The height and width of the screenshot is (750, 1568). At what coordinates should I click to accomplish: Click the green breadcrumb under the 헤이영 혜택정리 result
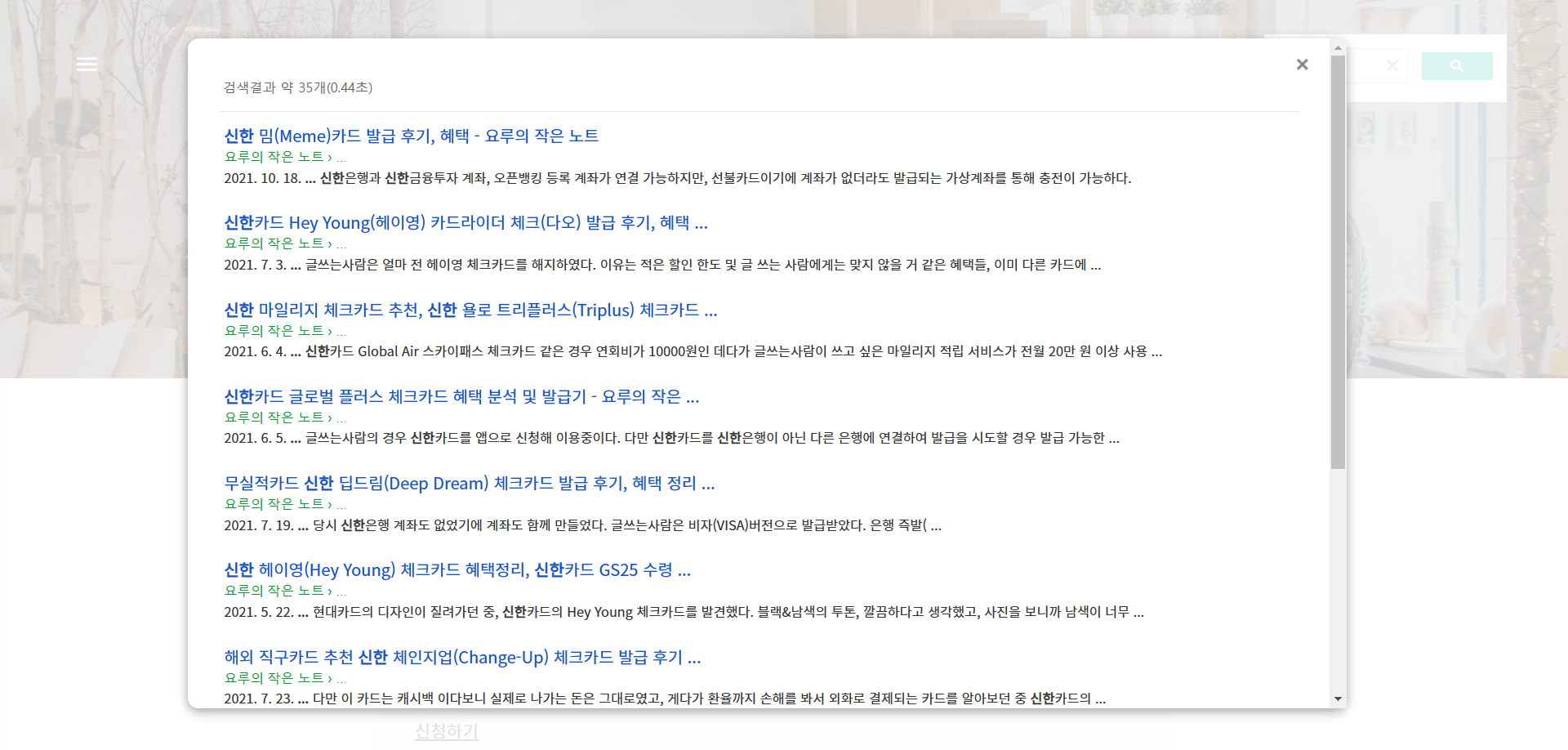(x=285, y=591)
